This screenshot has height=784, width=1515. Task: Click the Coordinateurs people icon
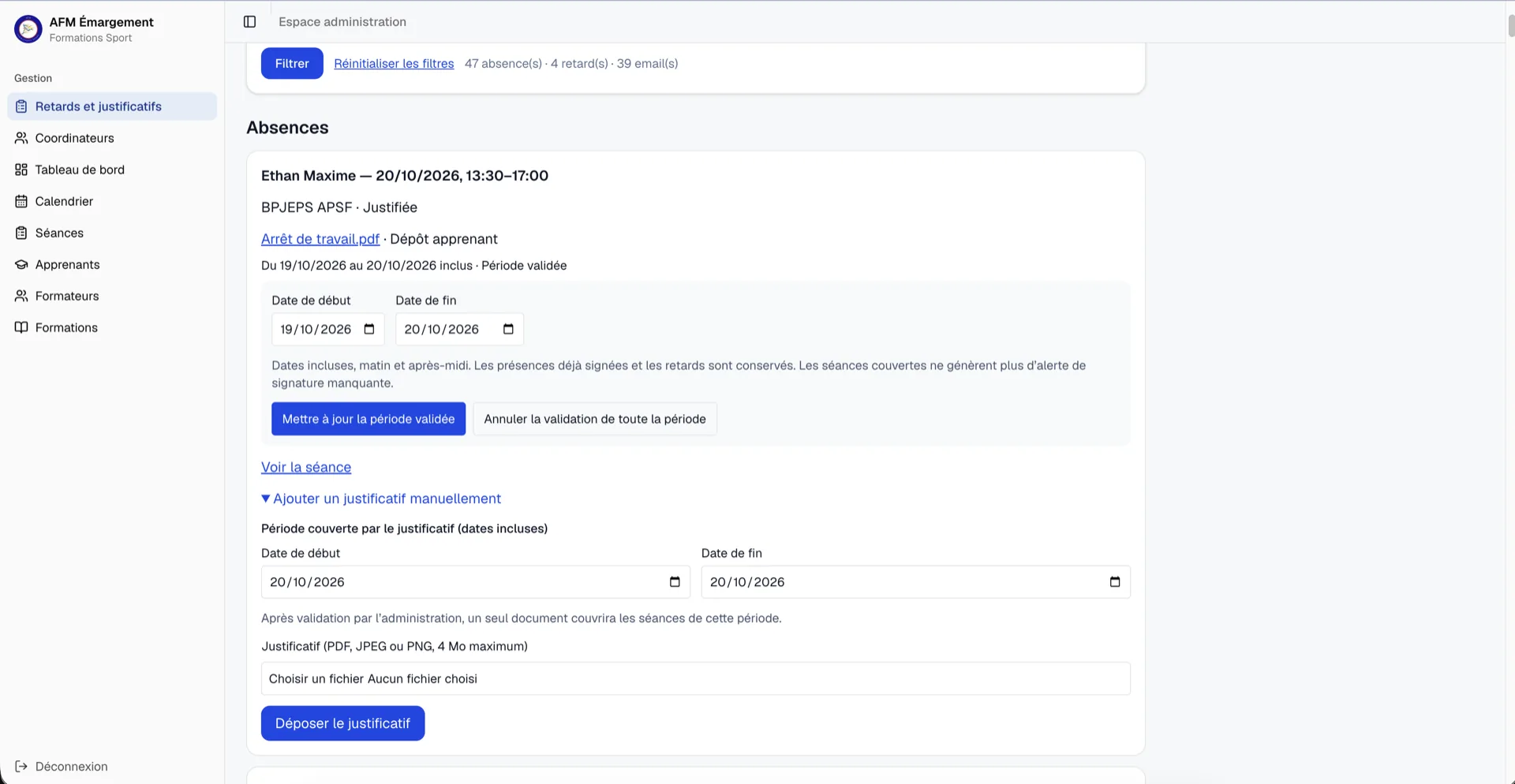click(21, 138)
